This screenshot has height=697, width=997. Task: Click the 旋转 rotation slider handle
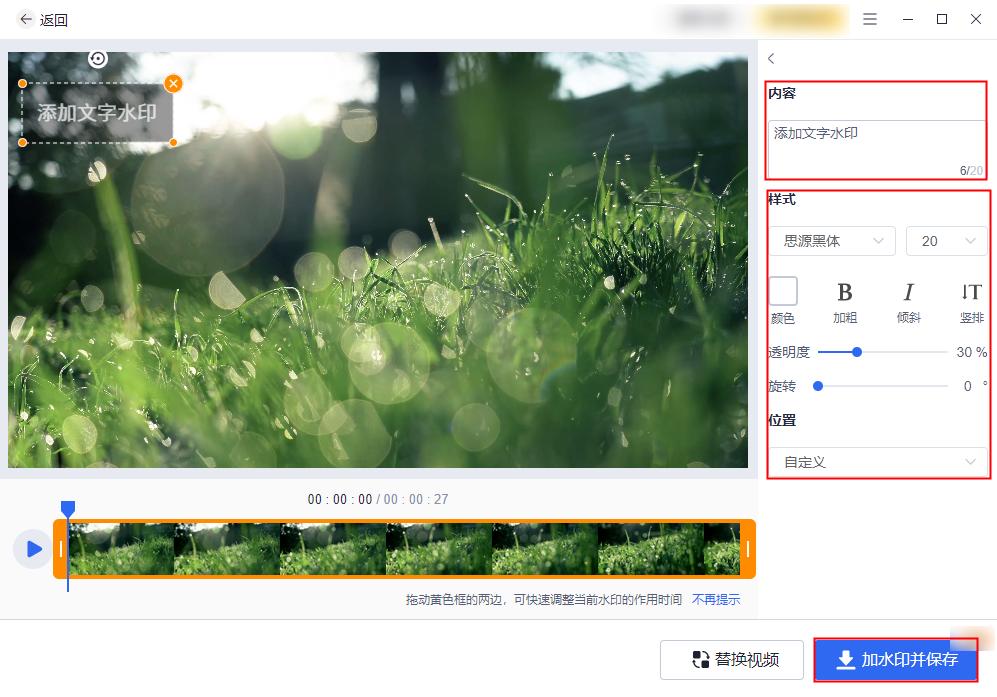coord(818,386)
